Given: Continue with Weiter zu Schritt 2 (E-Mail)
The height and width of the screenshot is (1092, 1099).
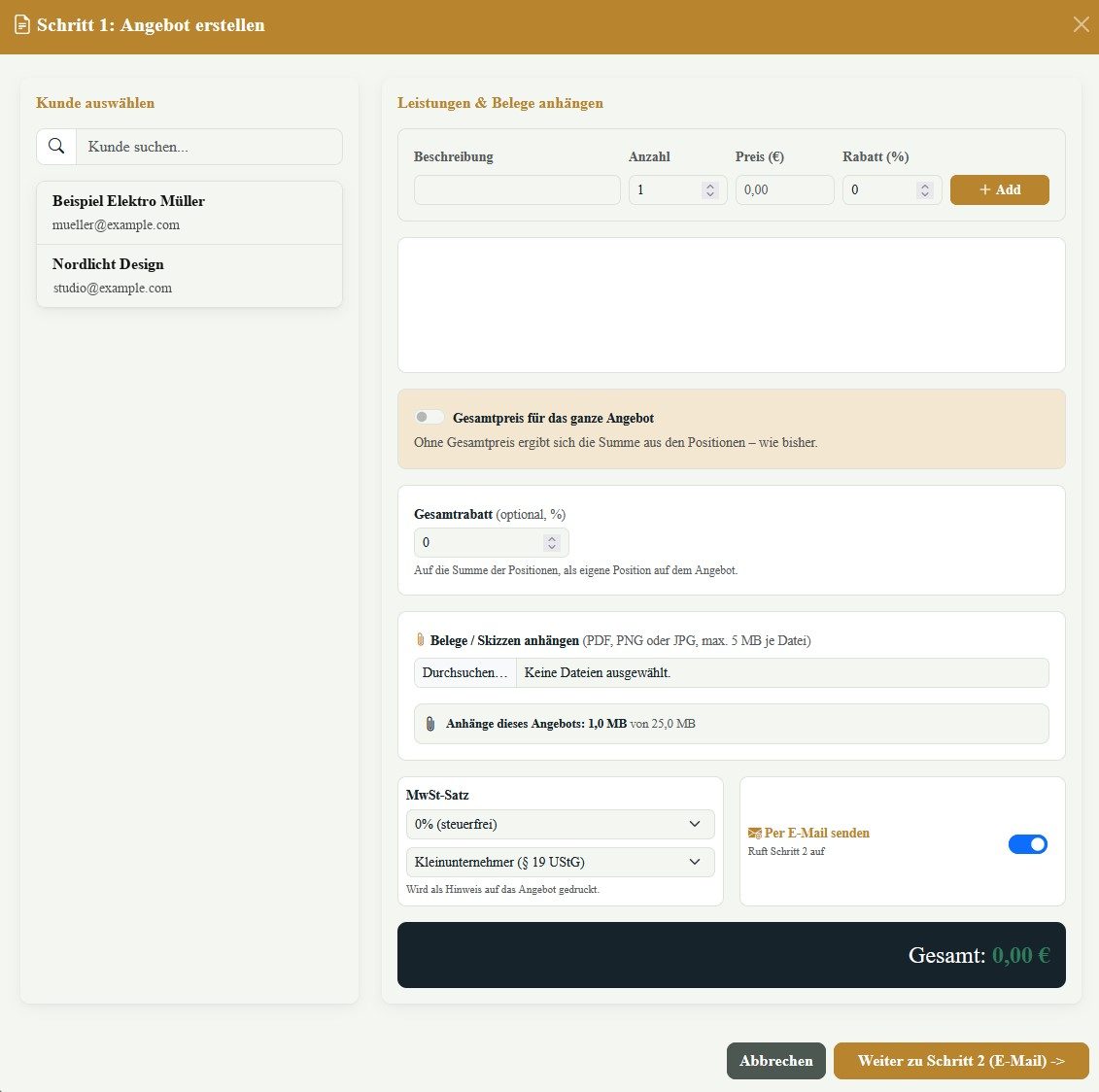Looking at the screenshot, I should tap(961, 1061).
